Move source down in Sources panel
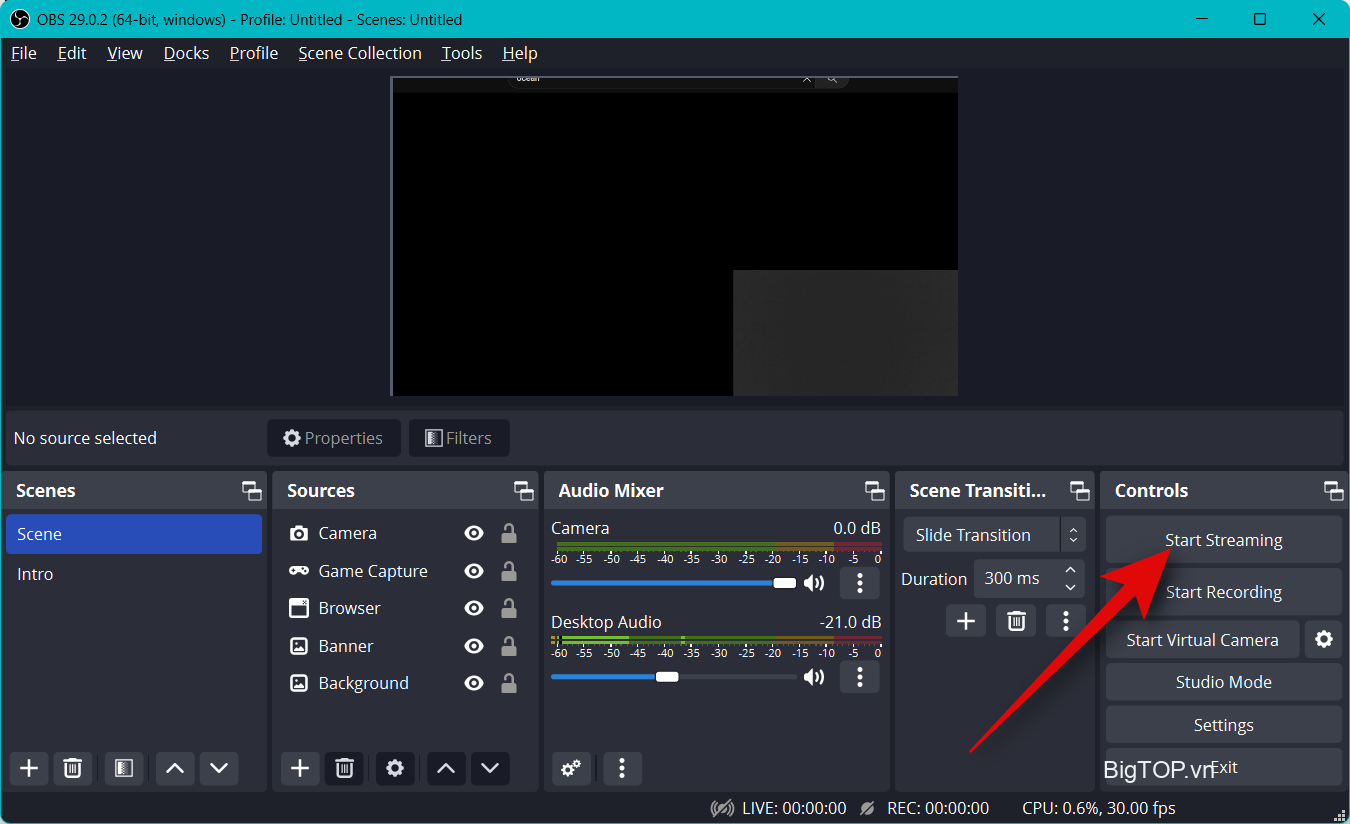Viewport: 1350px width, 824px height. 490,768
